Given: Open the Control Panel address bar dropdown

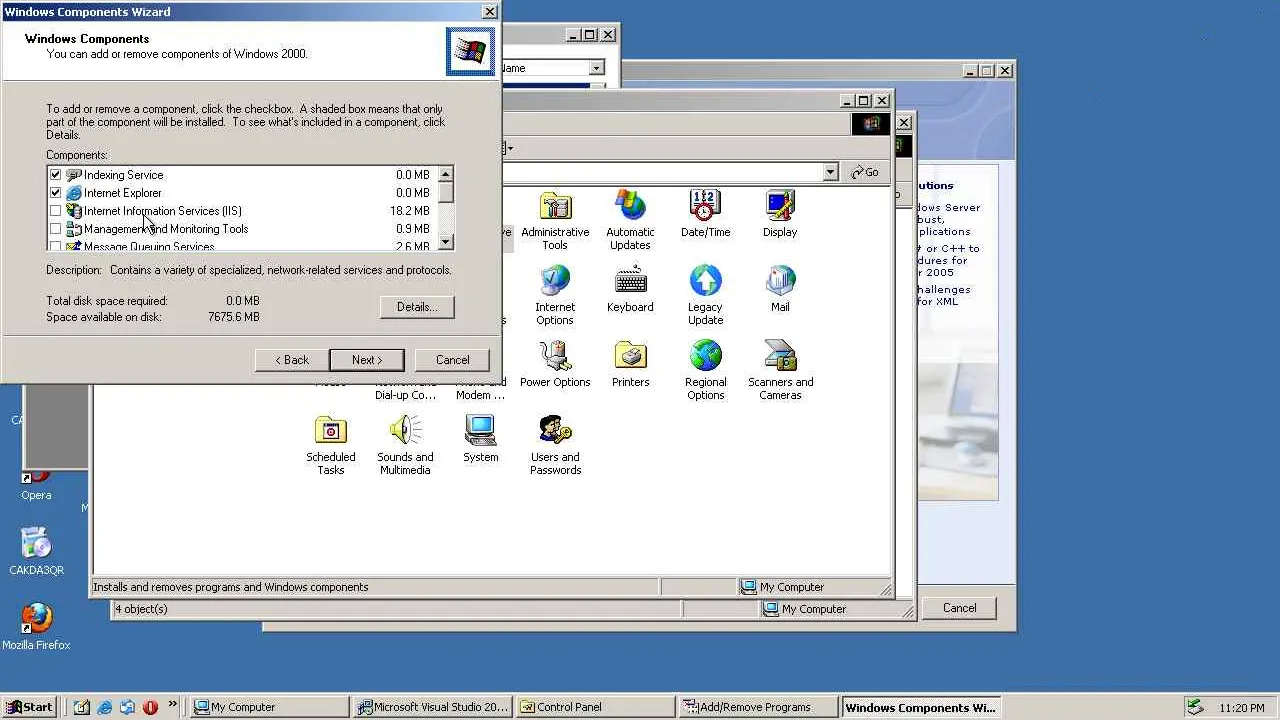Looking at the screenshot, I should 830,172.
